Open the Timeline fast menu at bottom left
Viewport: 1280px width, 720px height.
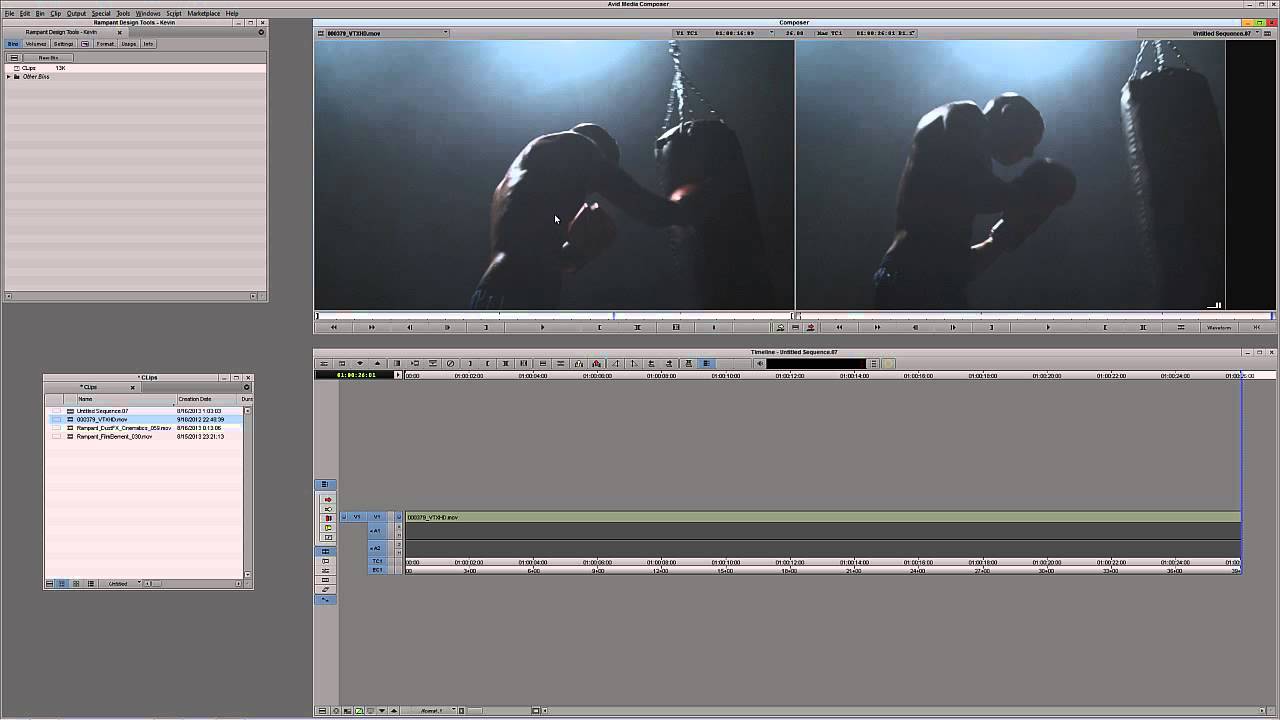[x=322, y=711]
